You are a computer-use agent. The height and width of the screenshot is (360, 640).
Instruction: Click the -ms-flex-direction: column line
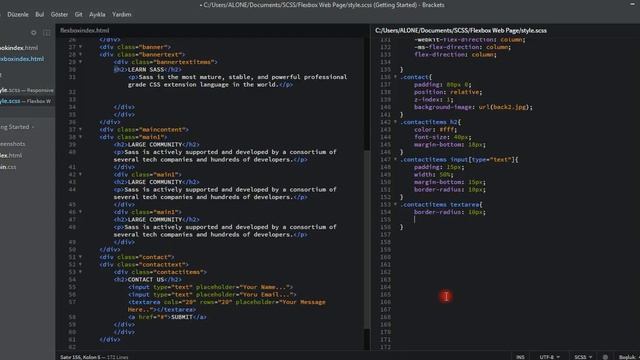(462, 47)
